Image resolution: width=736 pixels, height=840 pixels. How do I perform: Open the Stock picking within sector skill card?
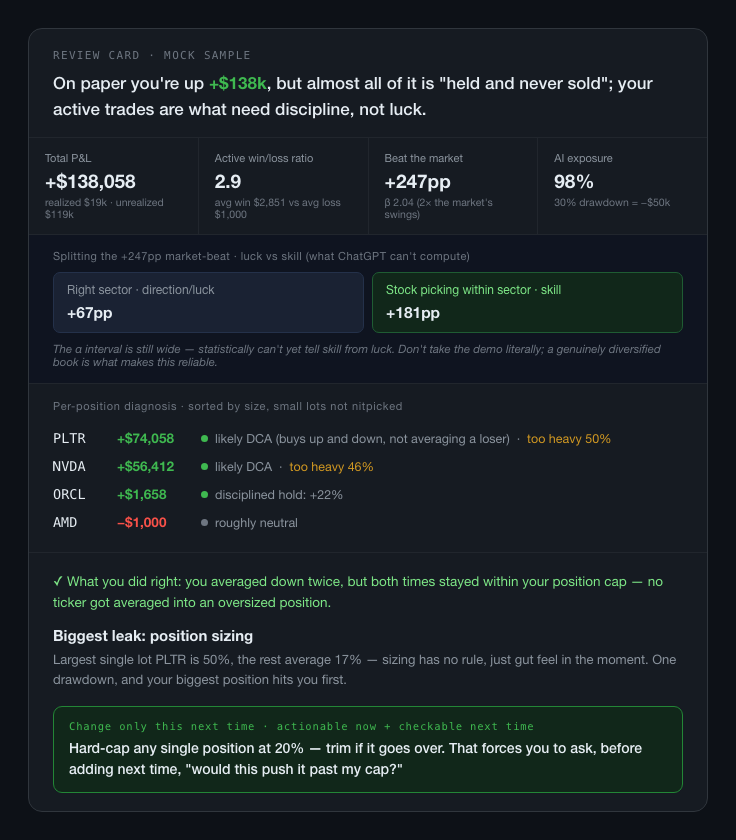pos(527,302)
